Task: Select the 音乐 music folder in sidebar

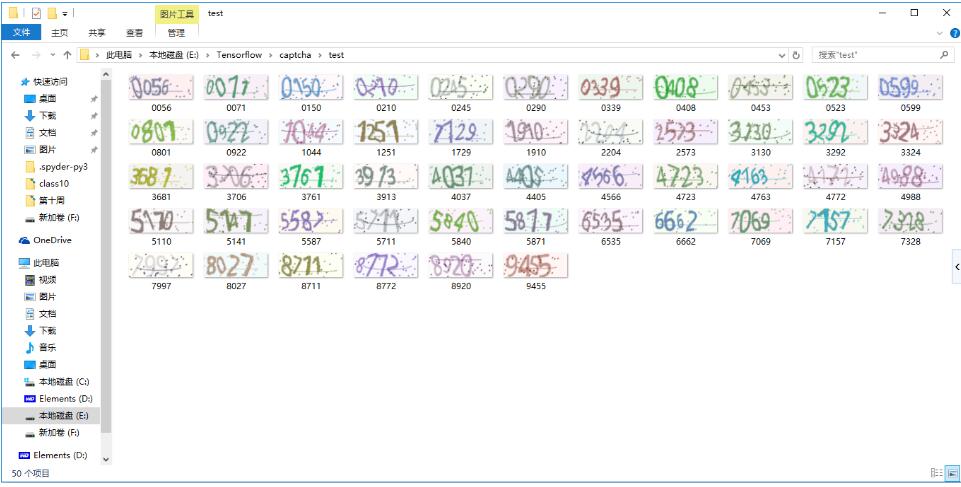Action: tap(47, 347)
